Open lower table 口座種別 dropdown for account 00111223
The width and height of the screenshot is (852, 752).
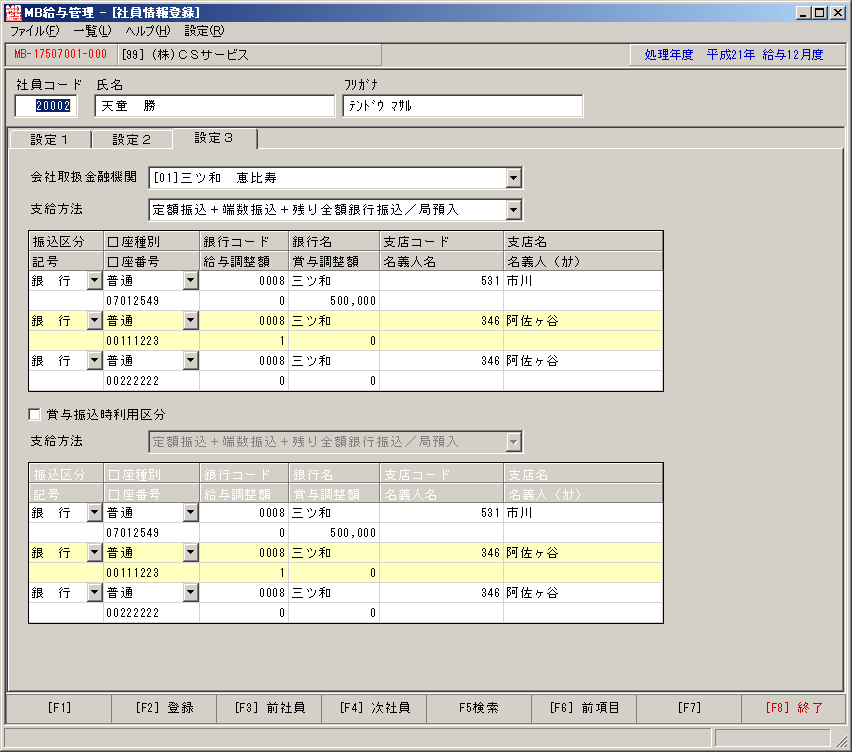point(191,553)
